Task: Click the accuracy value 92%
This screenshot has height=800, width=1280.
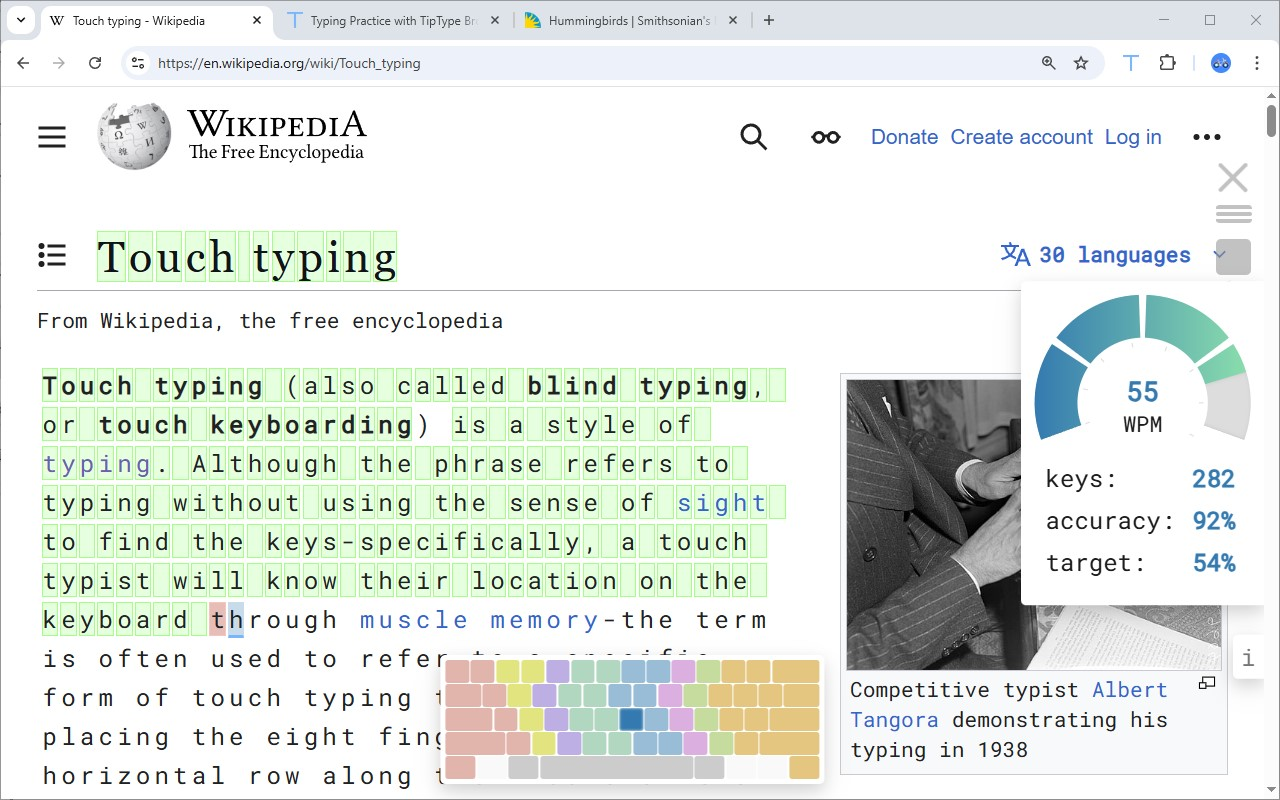Action: (1214, 521)
